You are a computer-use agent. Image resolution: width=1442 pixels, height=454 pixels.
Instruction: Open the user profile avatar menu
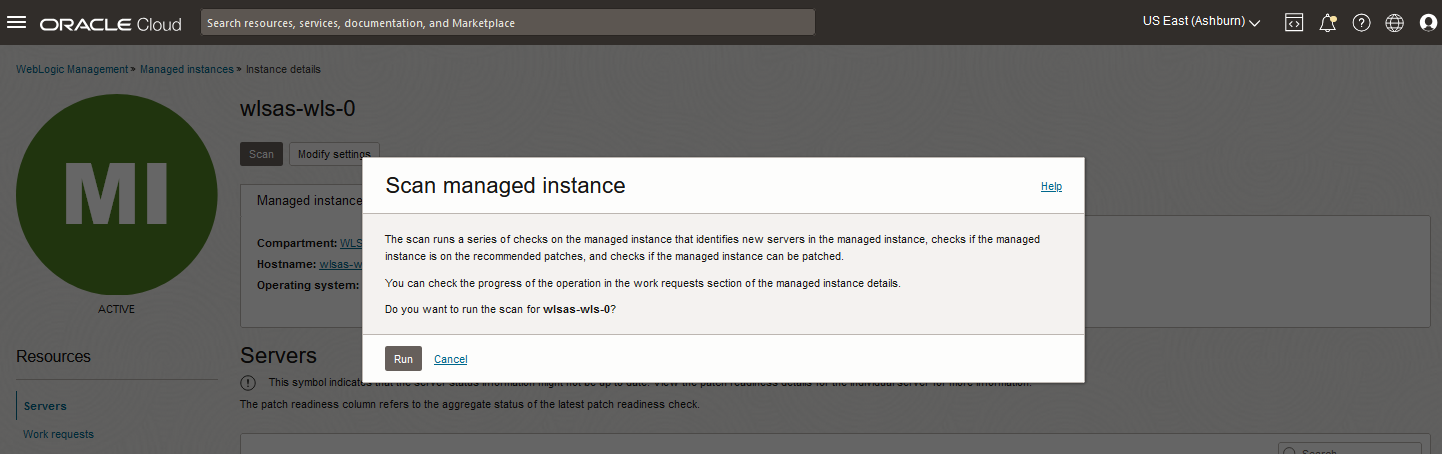pyautogui.click(x=1428, y=22)
